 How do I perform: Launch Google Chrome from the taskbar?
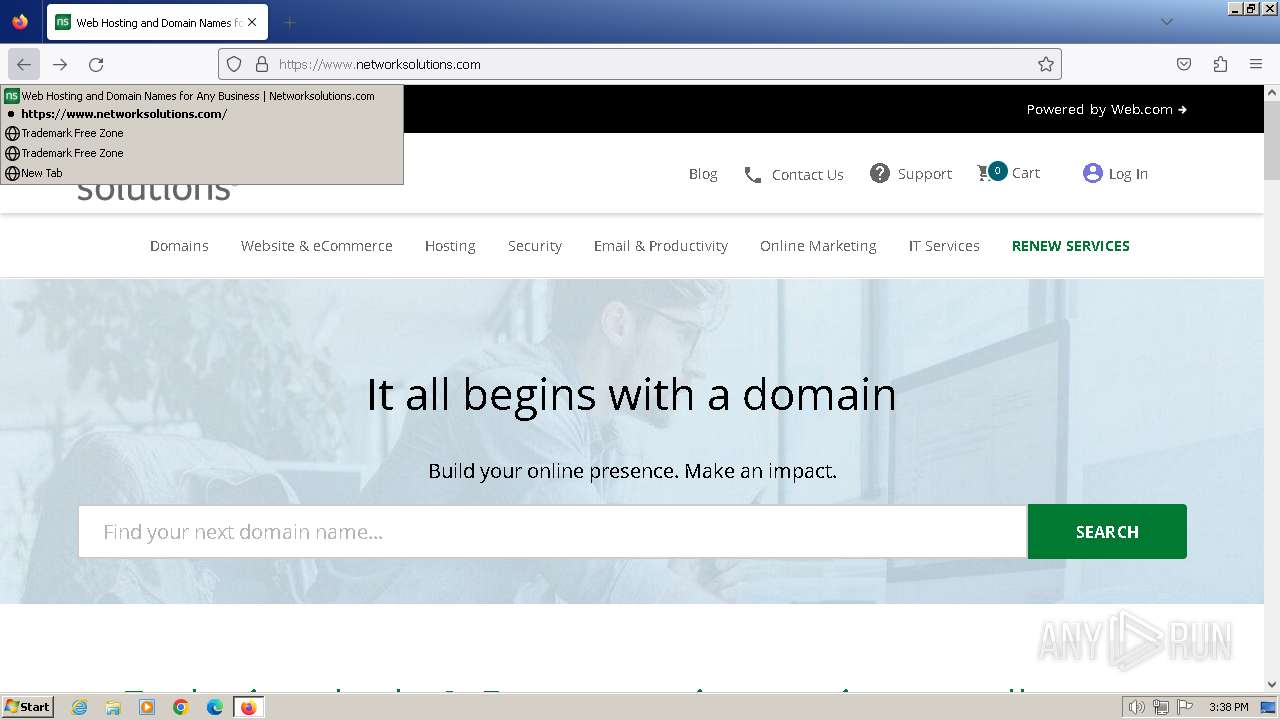[181, 707]
